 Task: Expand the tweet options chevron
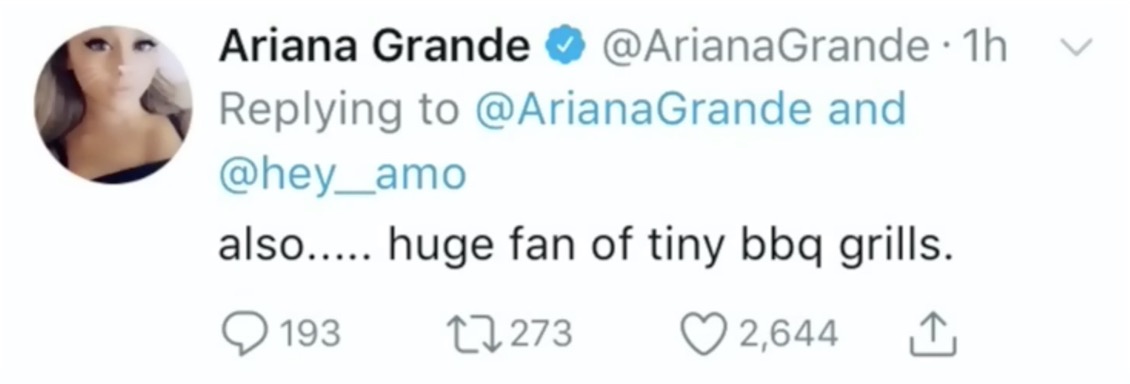tap(1078, 48)
